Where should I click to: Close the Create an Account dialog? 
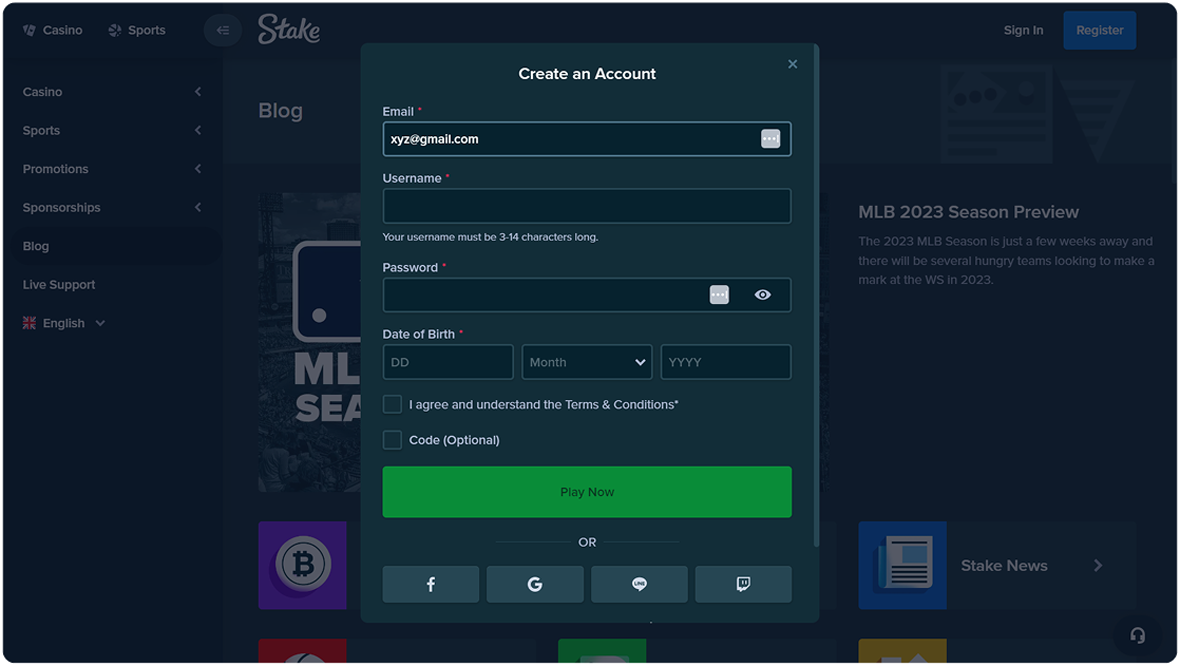[792, 64]
